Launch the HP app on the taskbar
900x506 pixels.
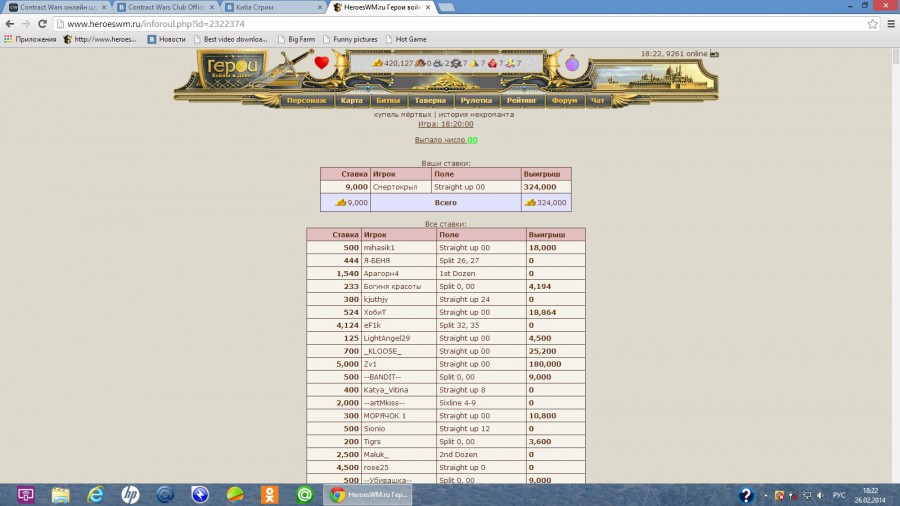click(x=130, y=494)
